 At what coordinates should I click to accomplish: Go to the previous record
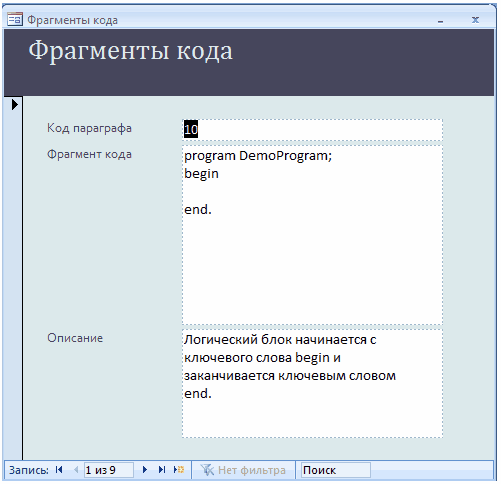tap(76, 470)
